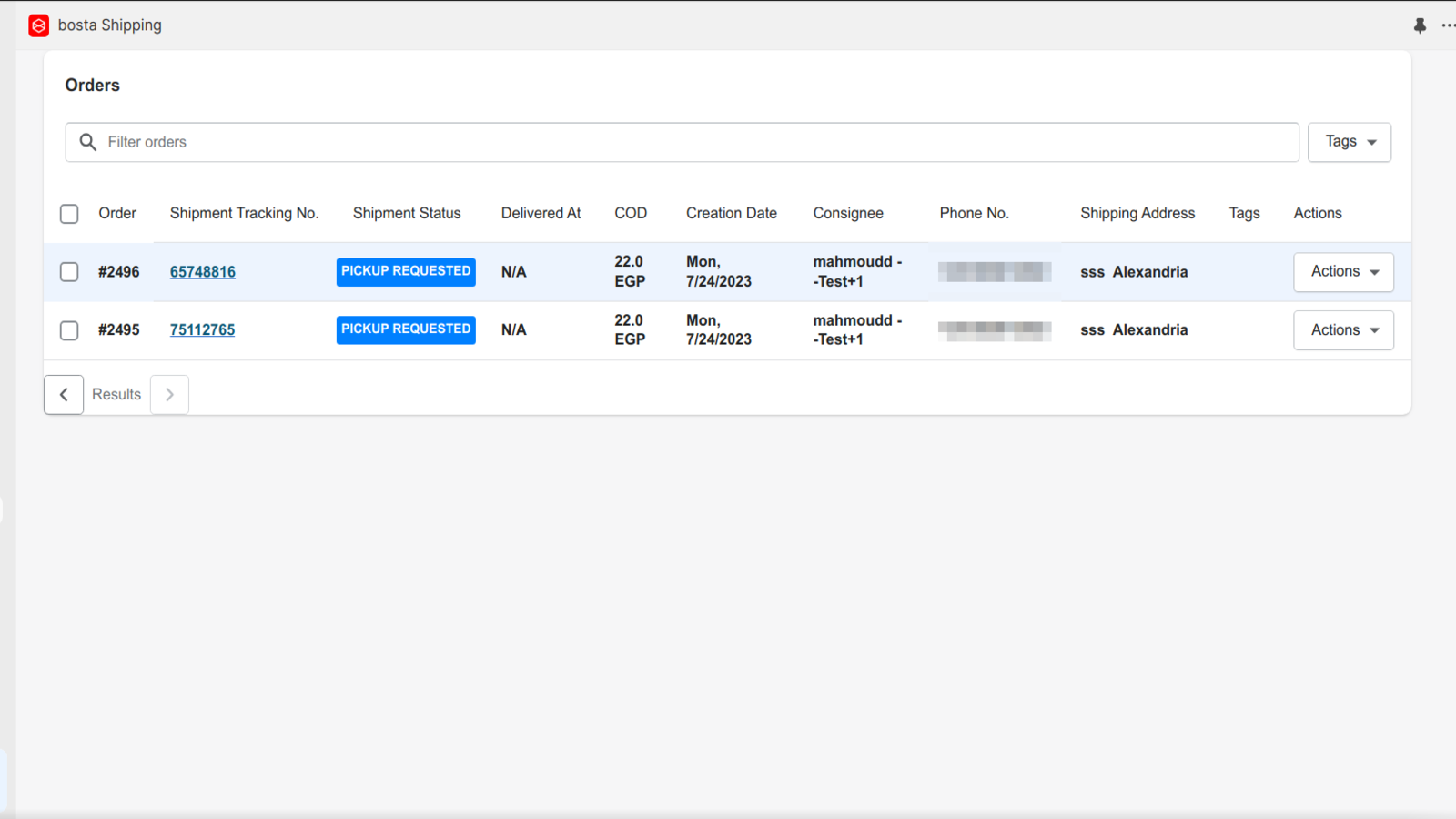This screenshot has width=1456, height=819.
Task: Go to next results page arrow
Action: pyautogui.click(x=169, y=395)
